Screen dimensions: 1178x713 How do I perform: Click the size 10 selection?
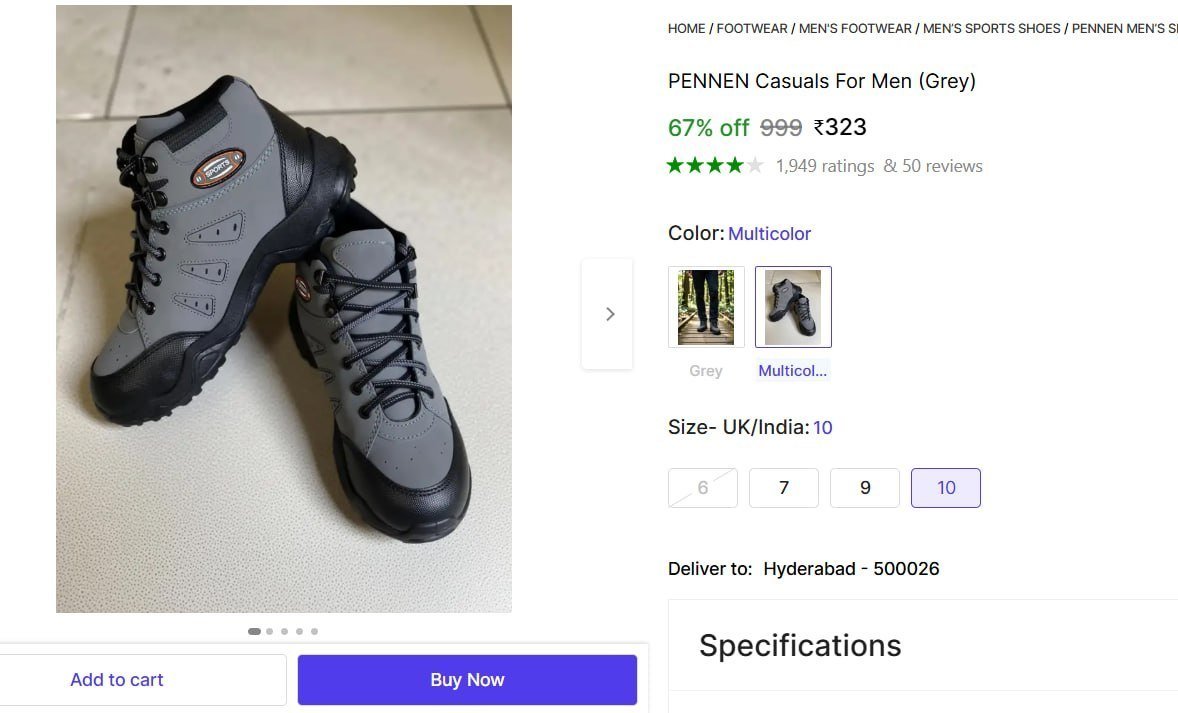pyautogui.click(x=946, y=488)
